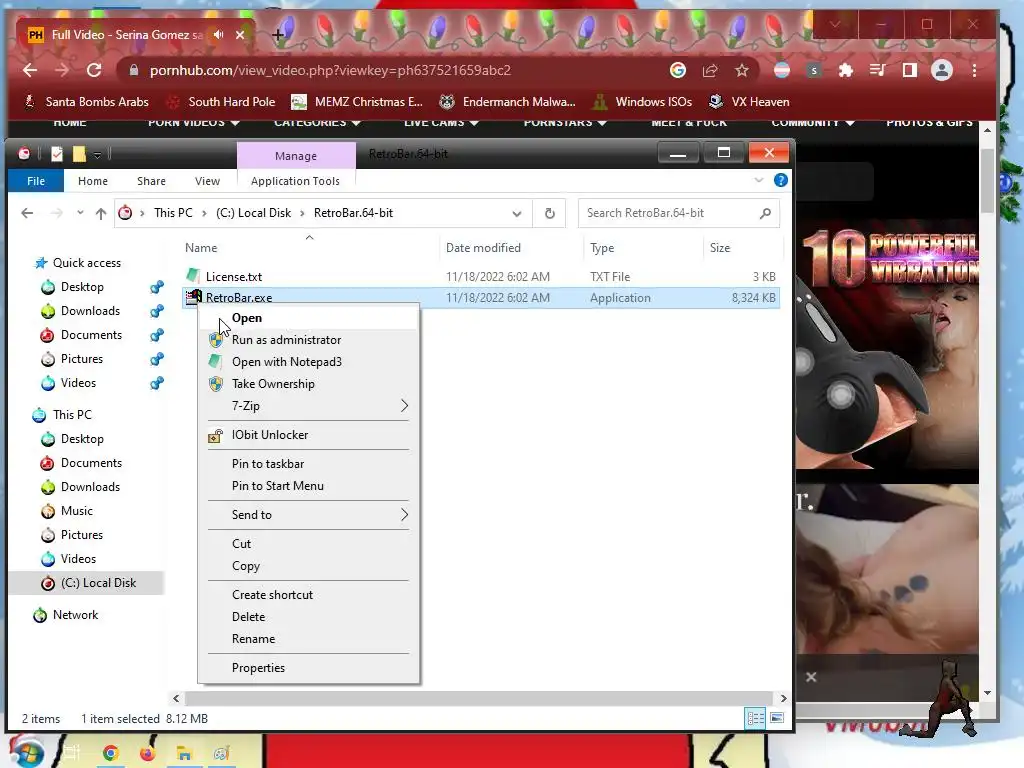Open Santa Bombs Arabs bookmark
This screenshot has width=1024, height=768.
pos(86,102)
